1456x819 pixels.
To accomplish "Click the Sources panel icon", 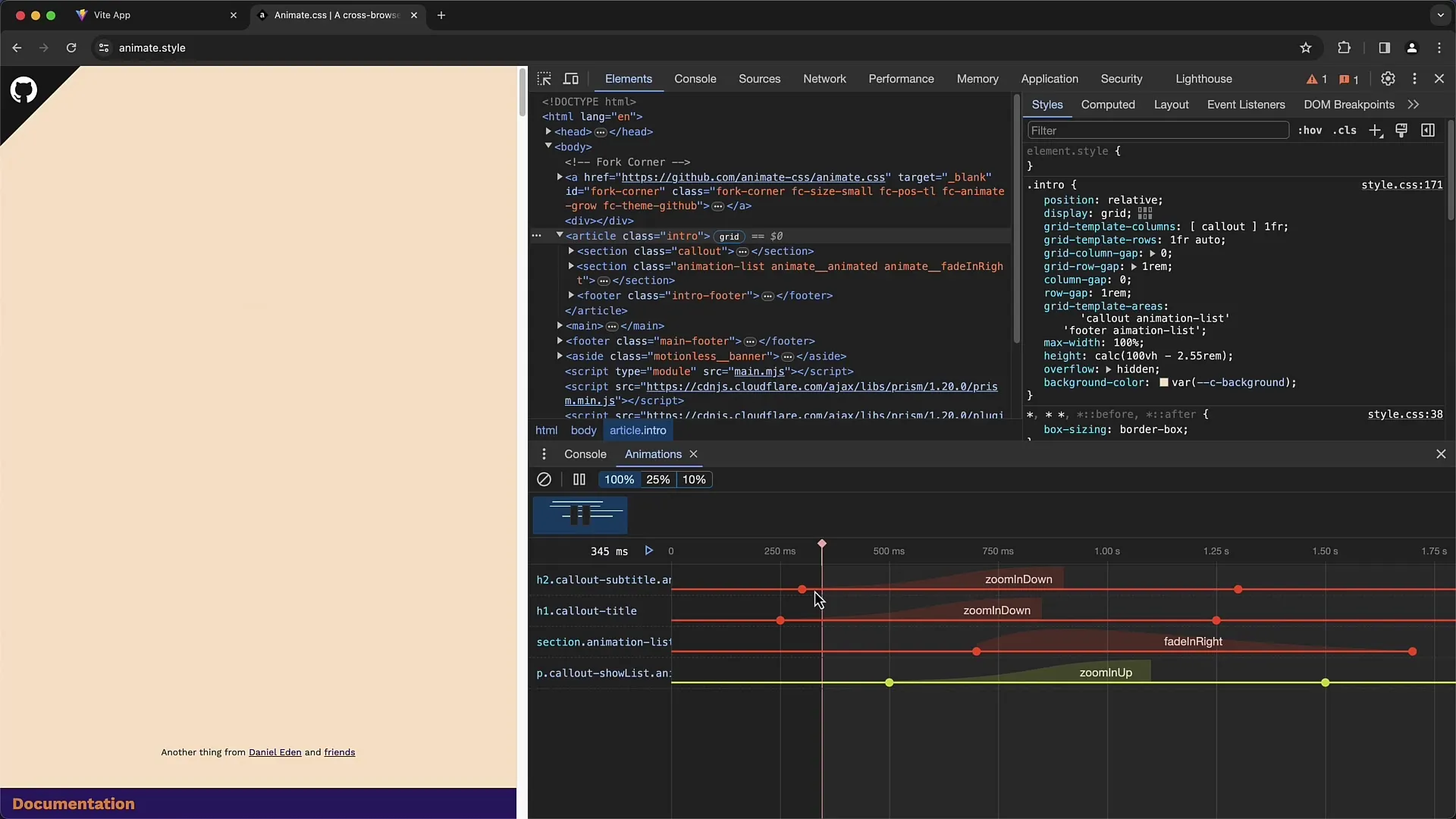I will pyautogui.click(x=759, y=78).
